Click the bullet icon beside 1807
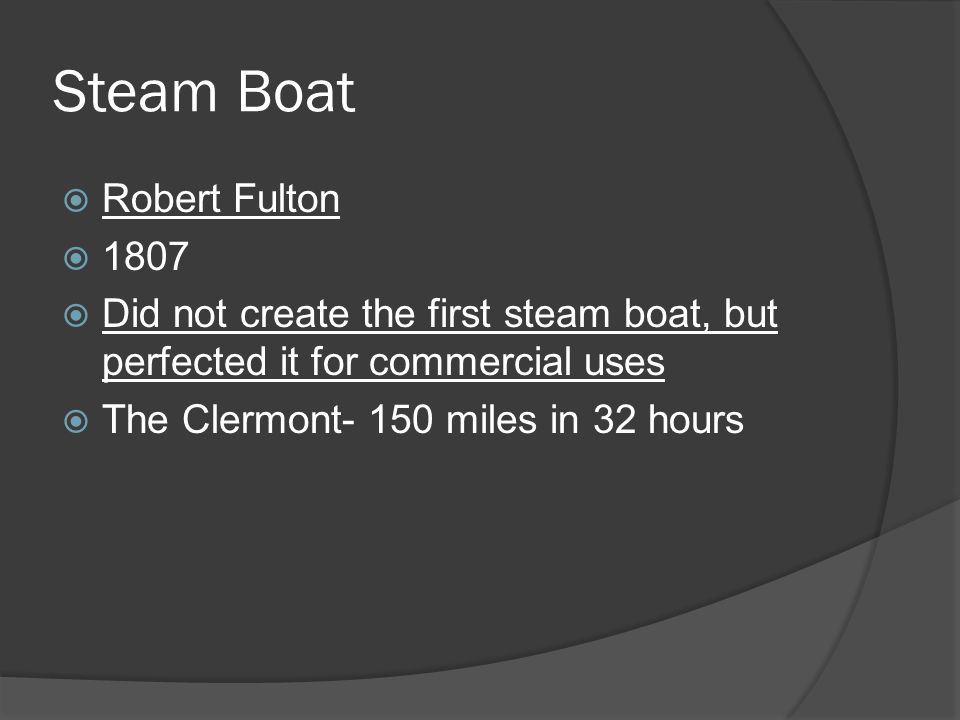 coord(76,258)
